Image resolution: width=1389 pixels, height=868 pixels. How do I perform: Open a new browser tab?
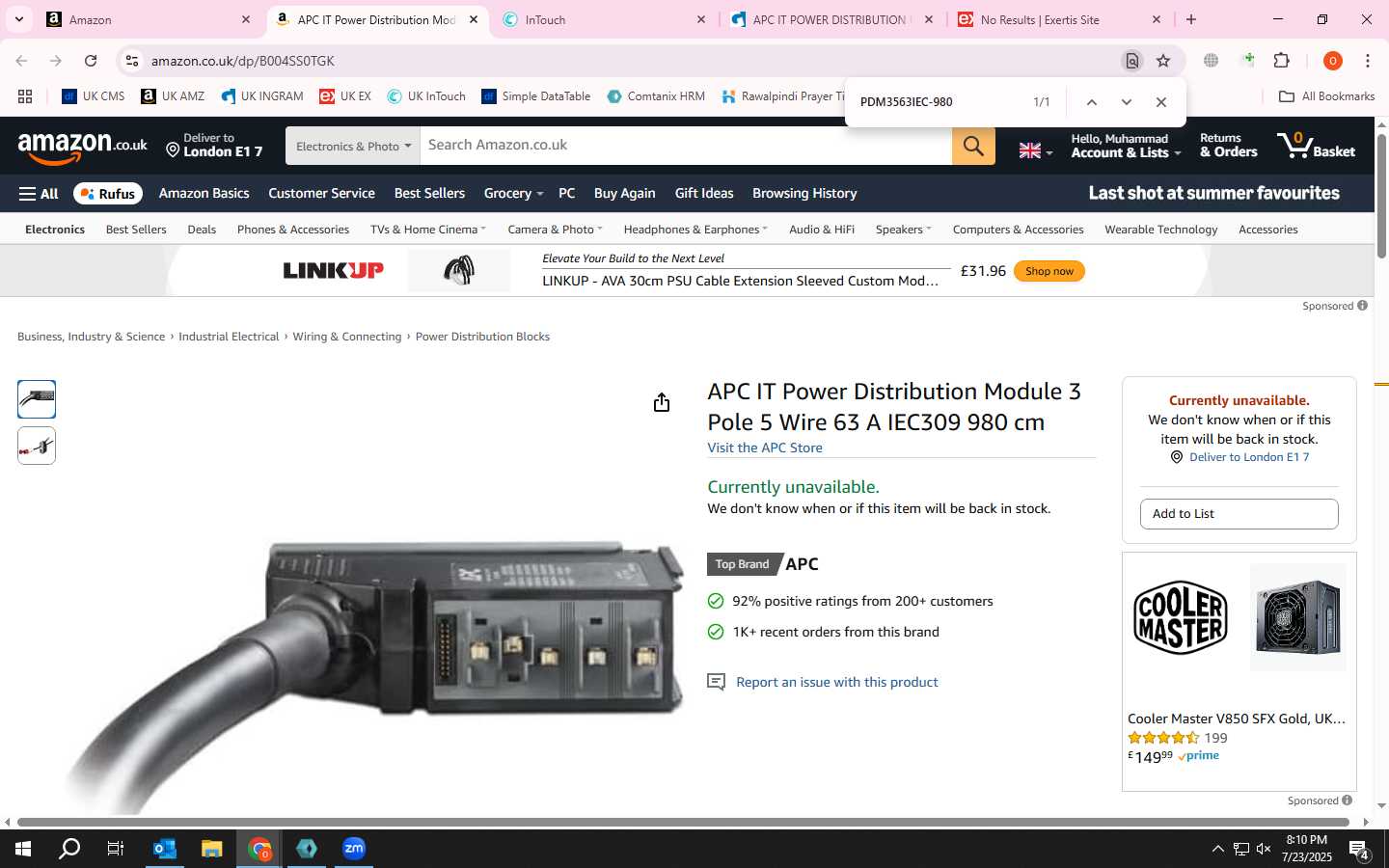pos(1191,19)
